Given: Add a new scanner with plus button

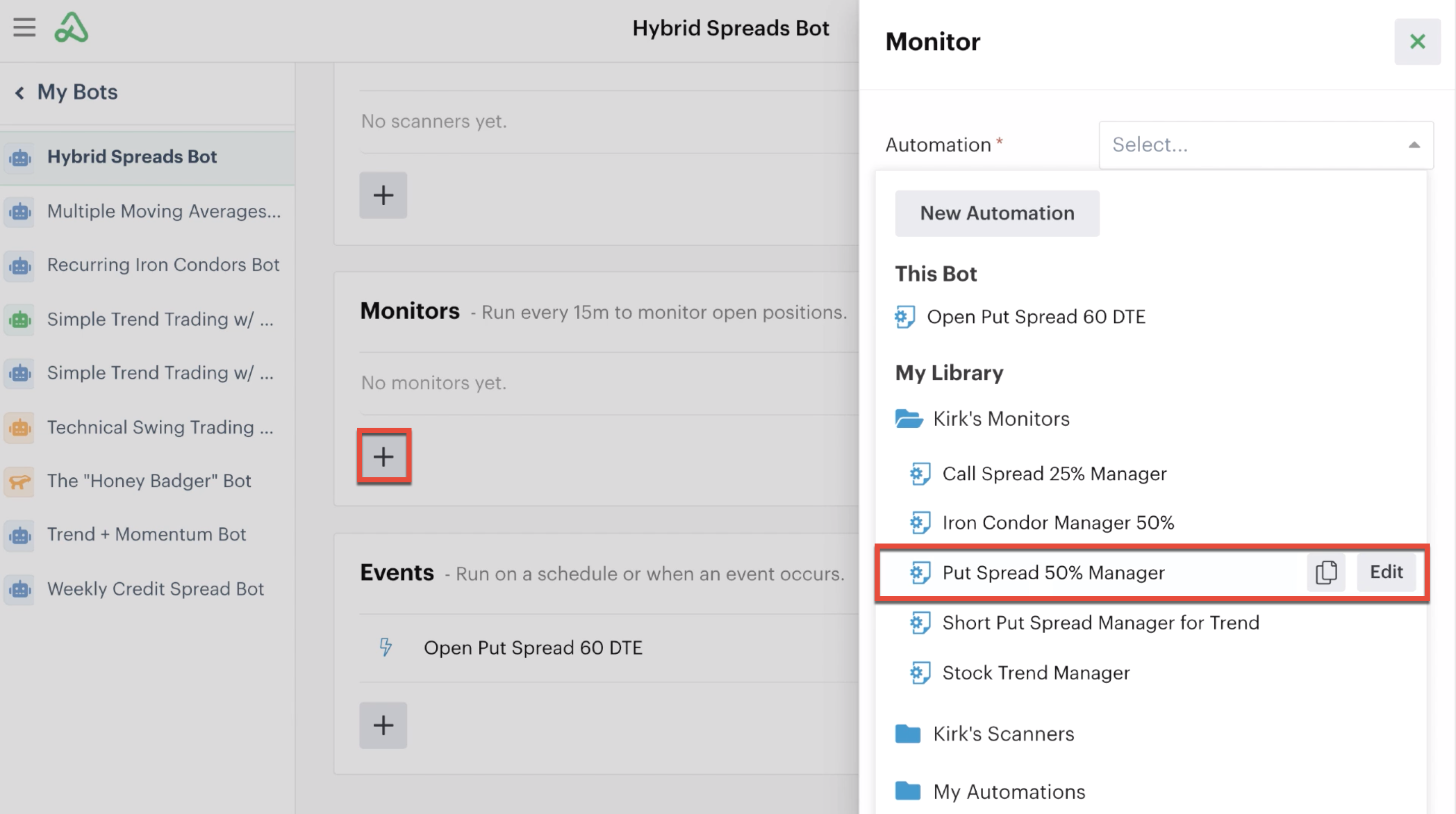Looking at the screenshot, I should pyautogui.click(x=383, y=196).
